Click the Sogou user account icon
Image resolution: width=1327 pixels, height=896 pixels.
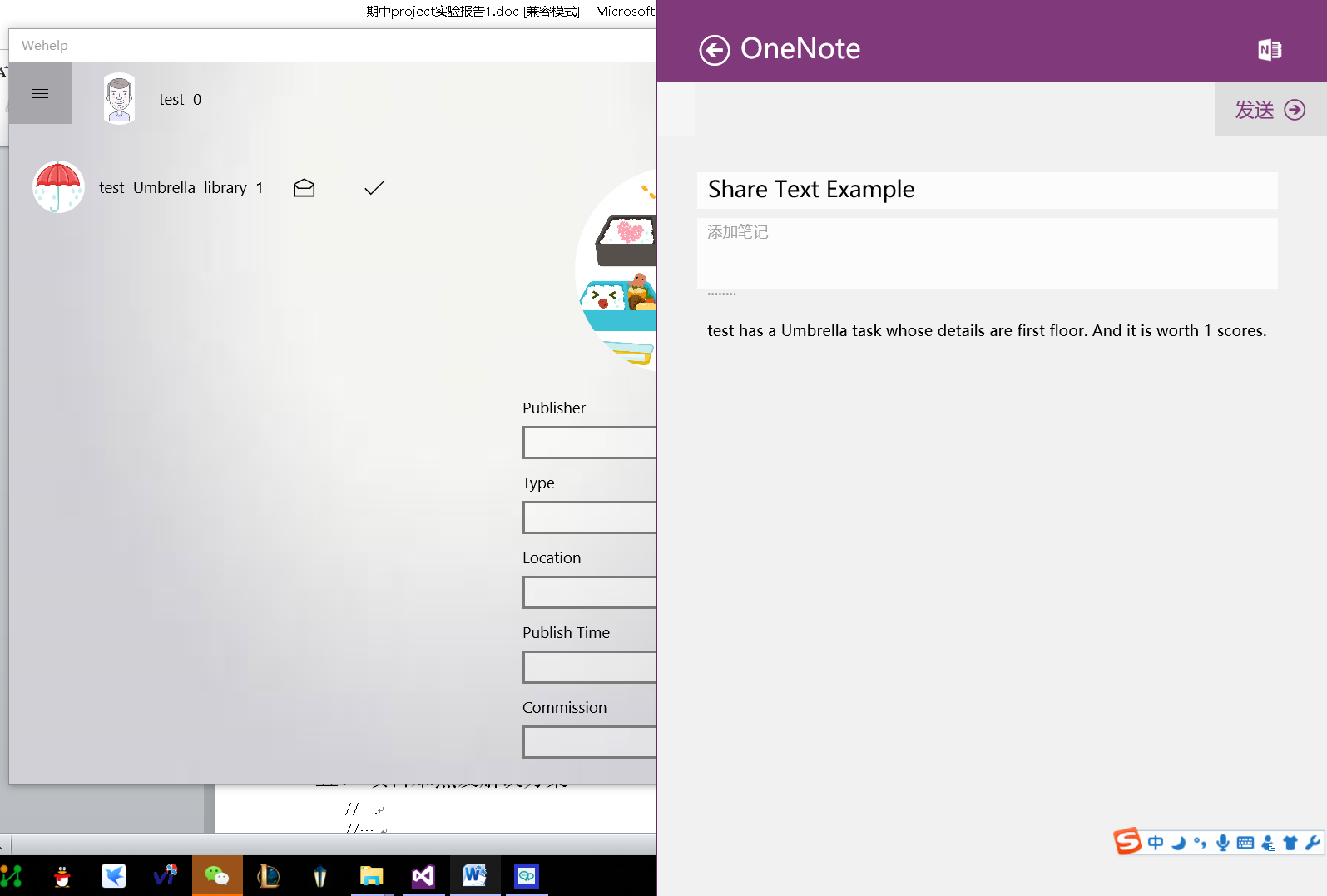(x=1269, y=843)
